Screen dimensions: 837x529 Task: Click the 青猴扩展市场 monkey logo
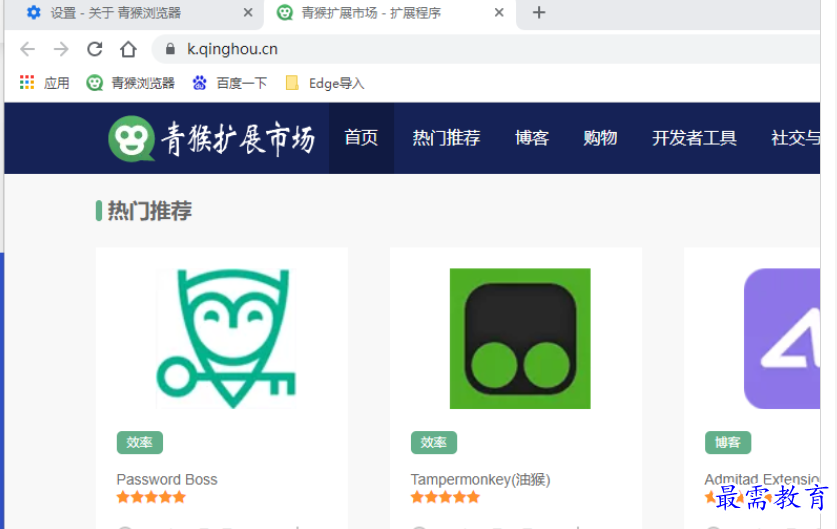(131, 138)
